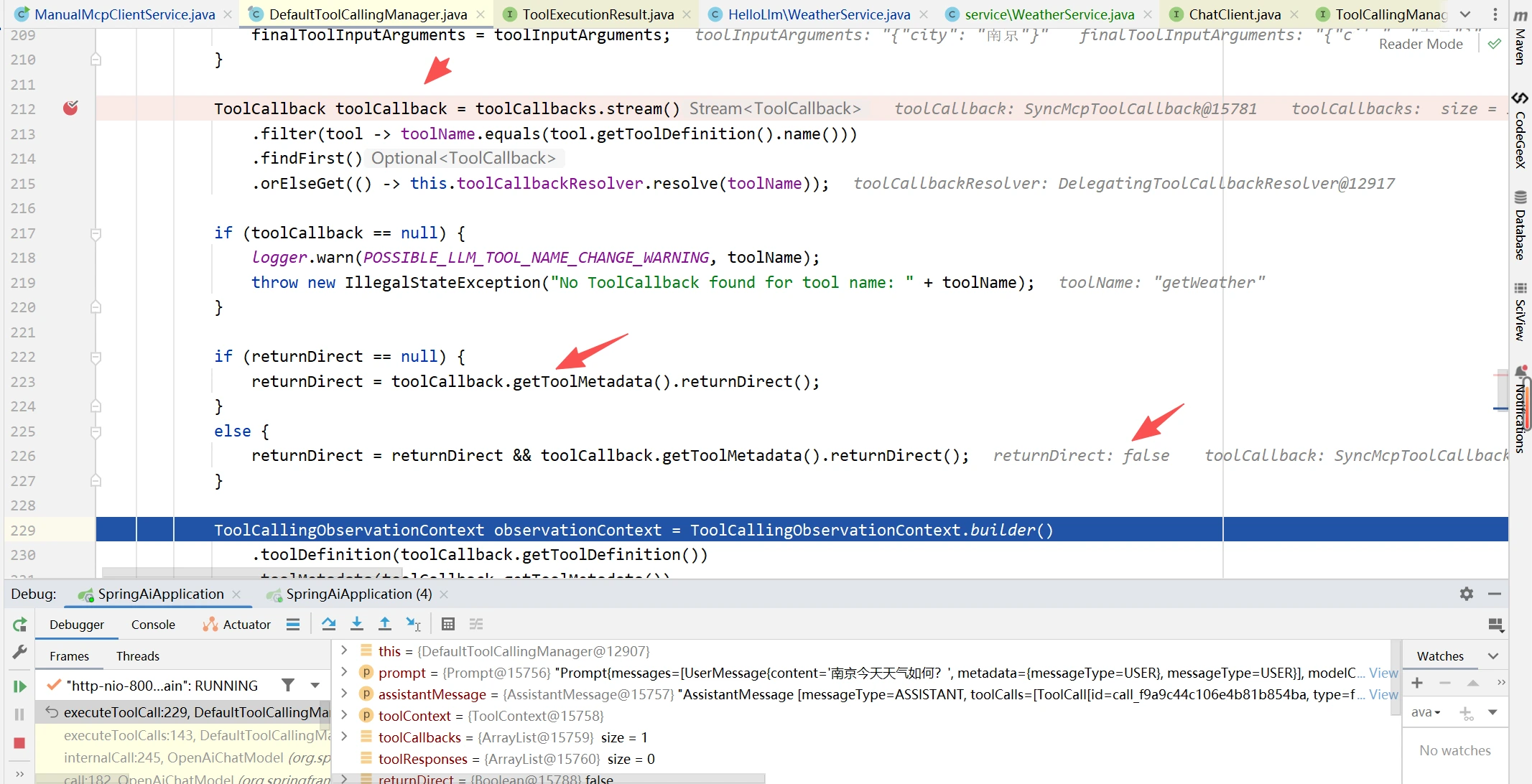Open the debugger layout settings icon
The width and height of the screenshot is (1532, 784).
(1496, 625)
